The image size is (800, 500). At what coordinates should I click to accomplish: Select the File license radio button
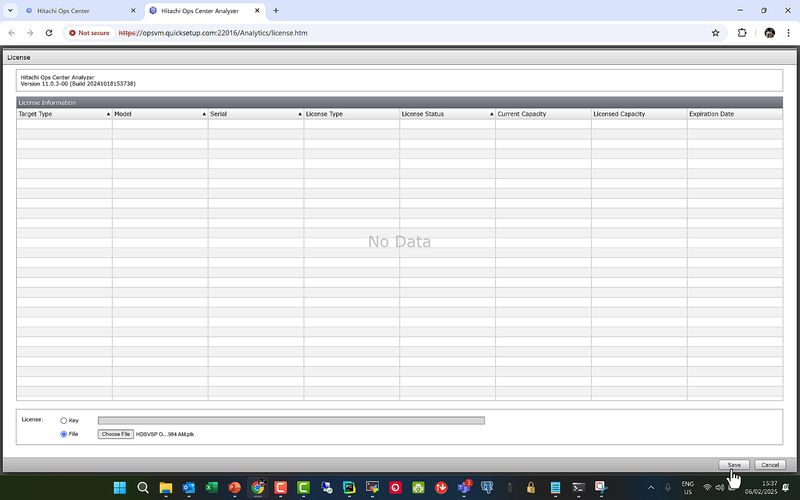[64, 434]
